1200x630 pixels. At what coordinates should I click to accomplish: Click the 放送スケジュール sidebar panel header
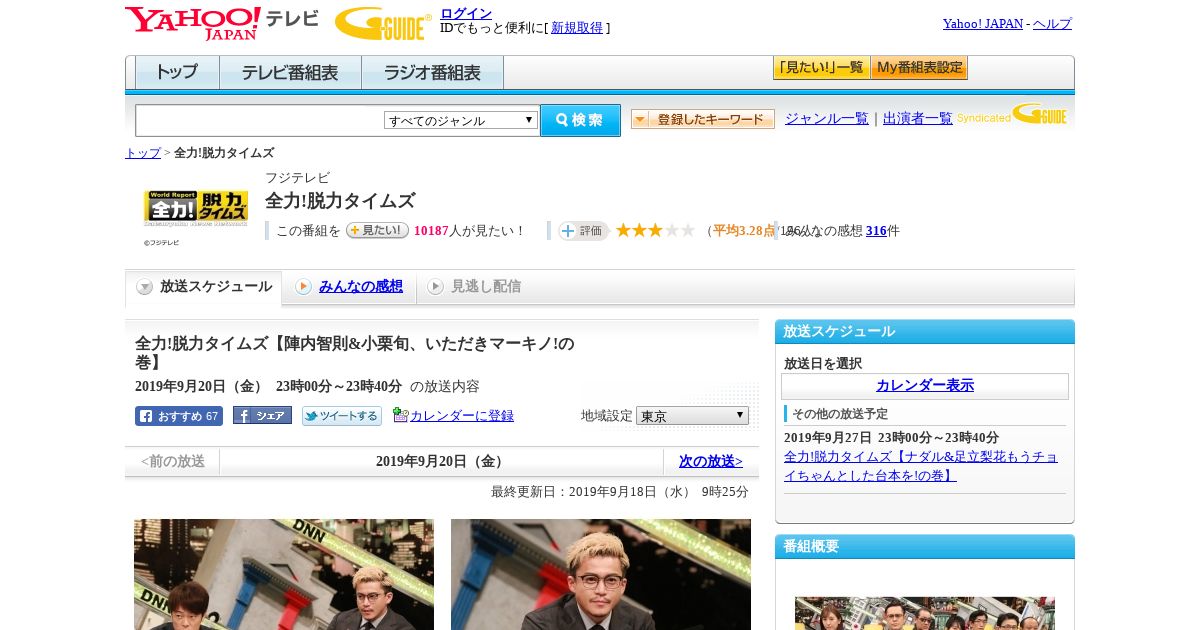click(x=925, y=332)
